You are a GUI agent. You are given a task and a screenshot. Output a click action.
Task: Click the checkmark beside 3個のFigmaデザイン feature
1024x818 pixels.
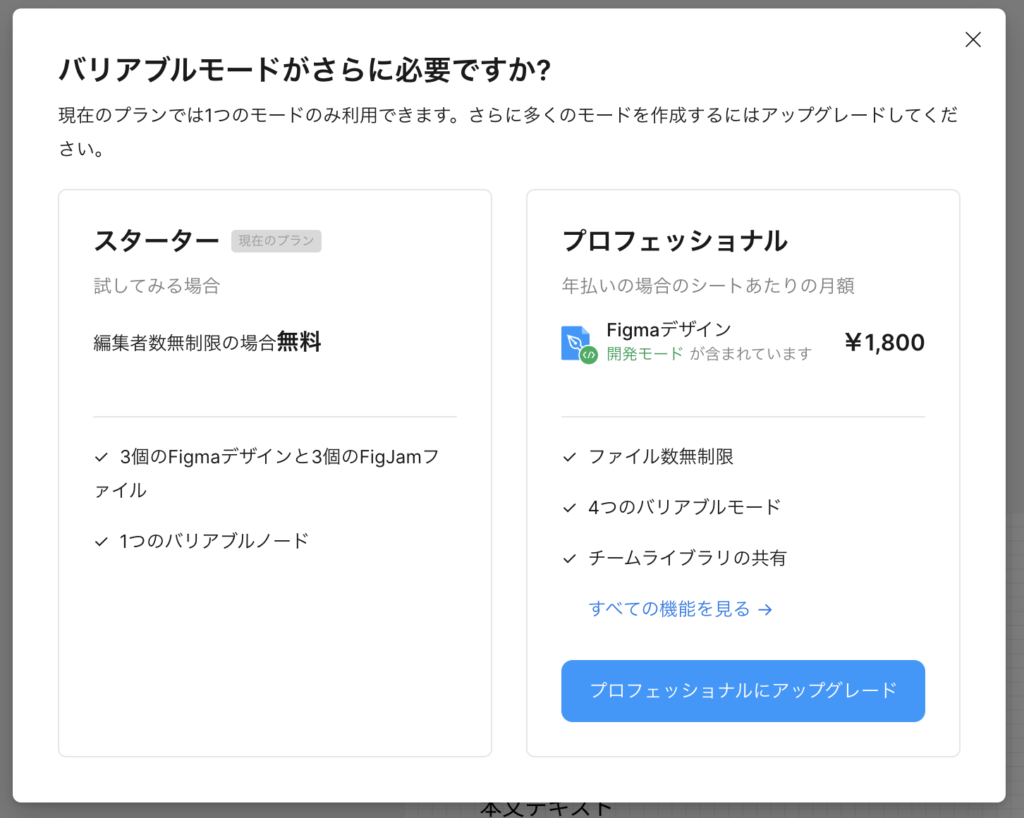coord(101,457)
